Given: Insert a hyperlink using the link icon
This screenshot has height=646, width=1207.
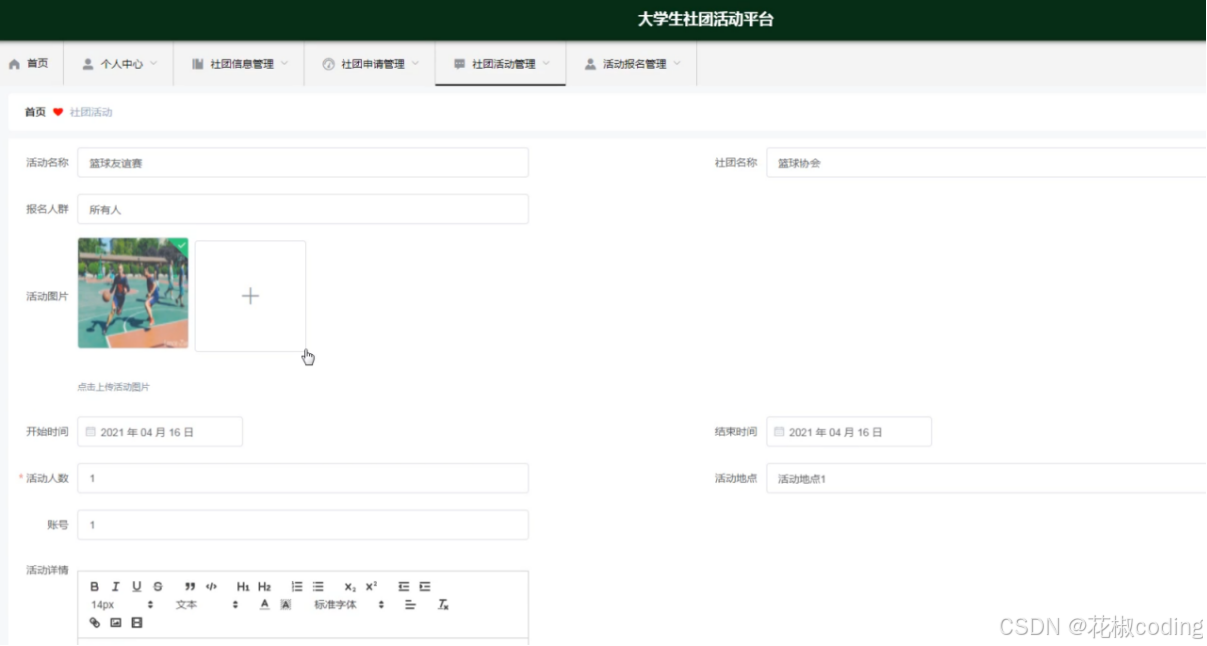Looking at the screenshot, I should pos(94,622).
